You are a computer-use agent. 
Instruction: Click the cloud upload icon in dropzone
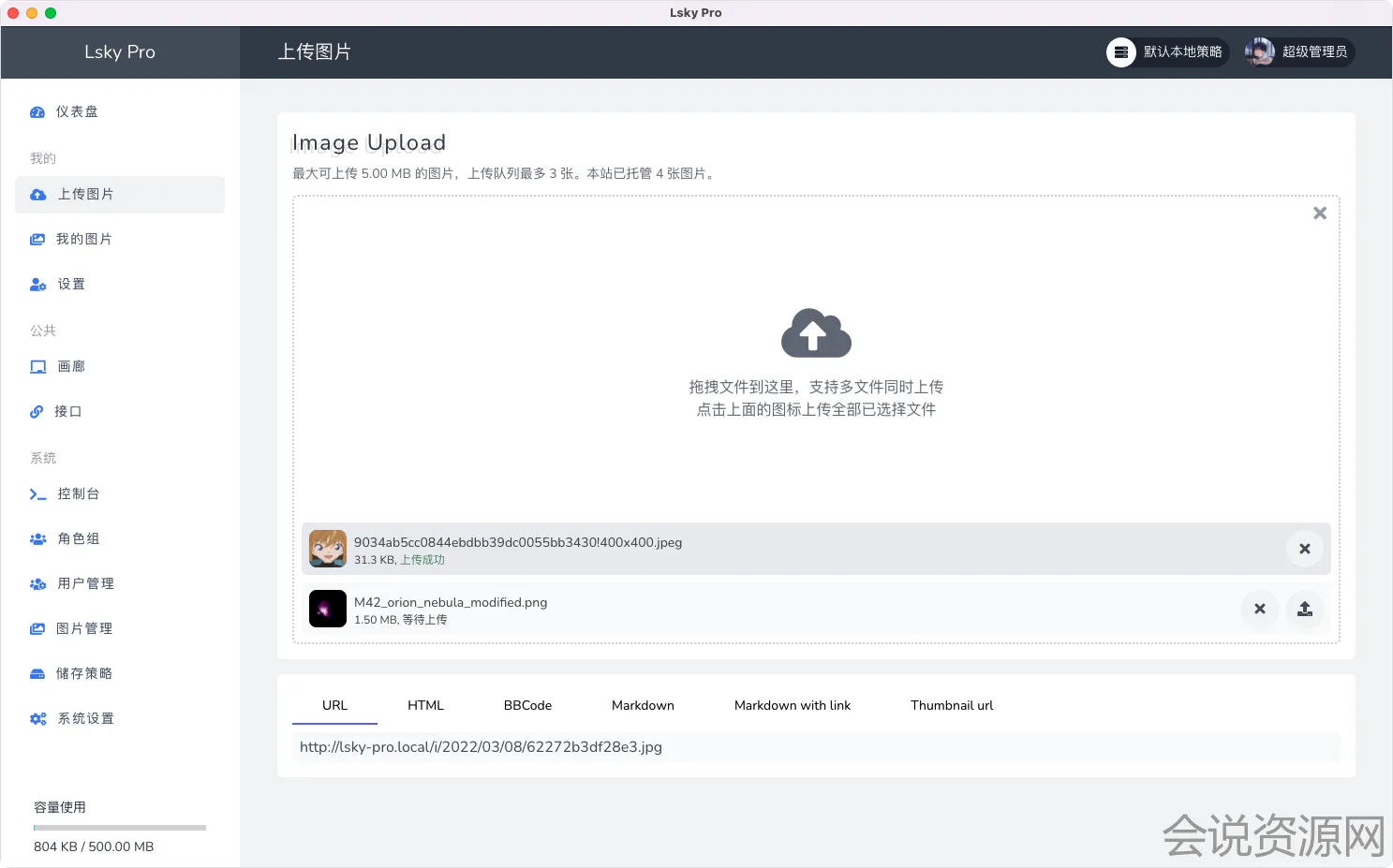[816, 333]
